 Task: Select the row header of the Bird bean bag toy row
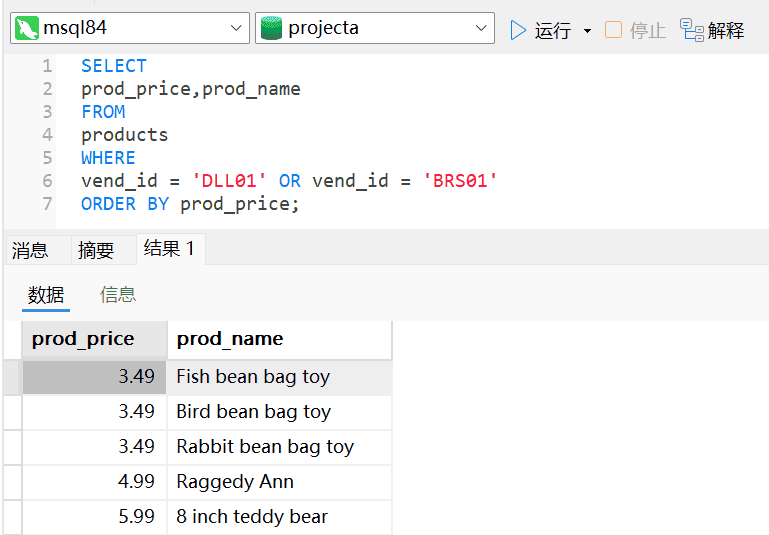(12, 412)
